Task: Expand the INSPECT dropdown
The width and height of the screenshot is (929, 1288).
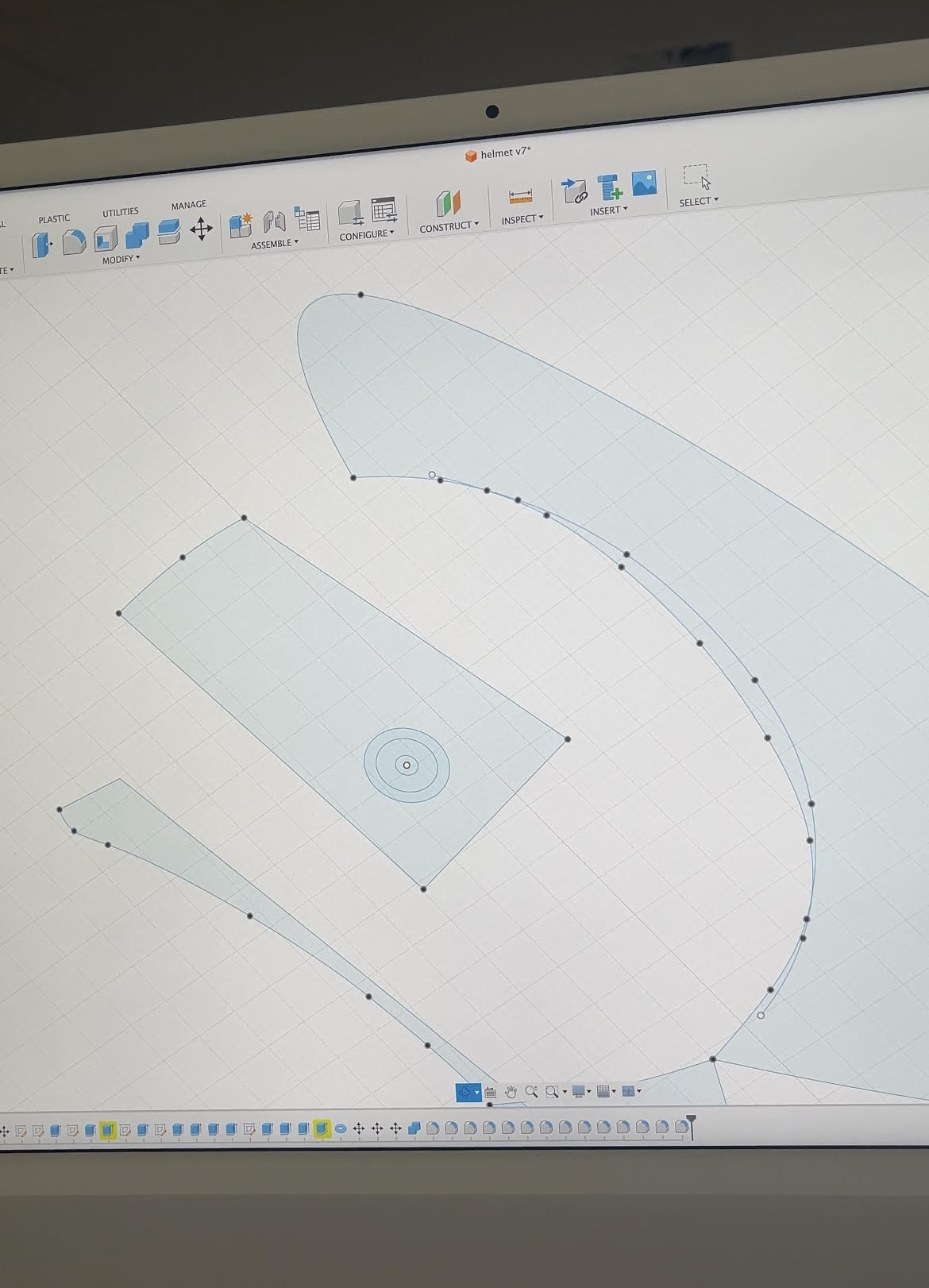Action: pyautogui.click(x=522, y=219)
